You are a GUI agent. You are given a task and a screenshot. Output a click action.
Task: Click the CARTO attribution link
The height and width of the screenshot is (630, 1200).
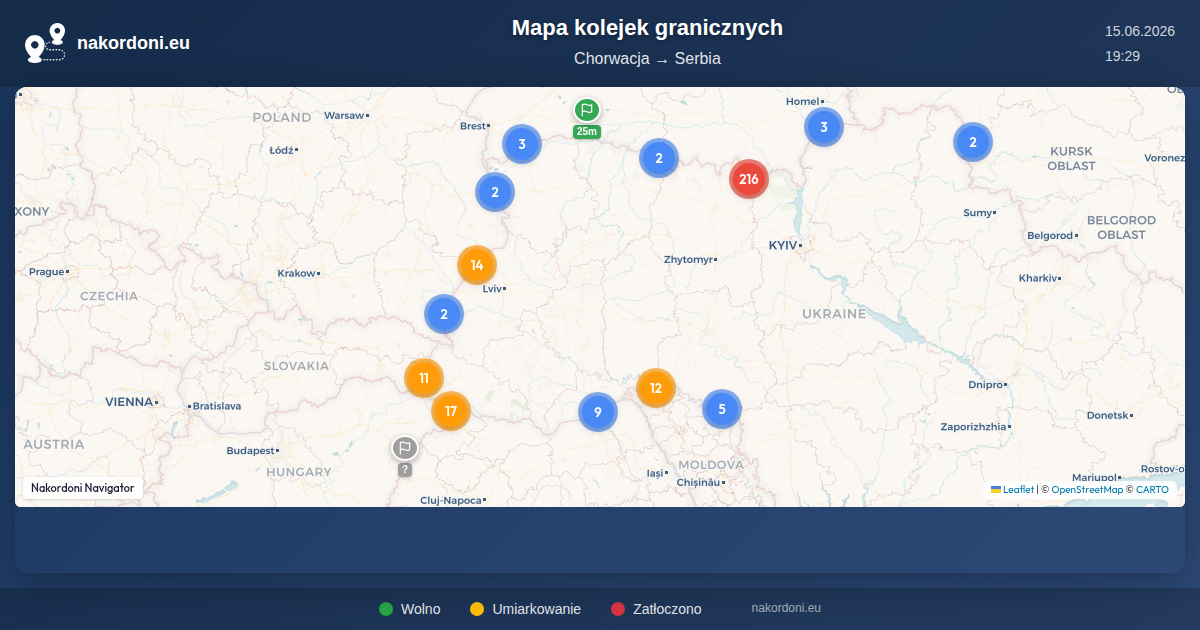click(x=1152, y=489)
